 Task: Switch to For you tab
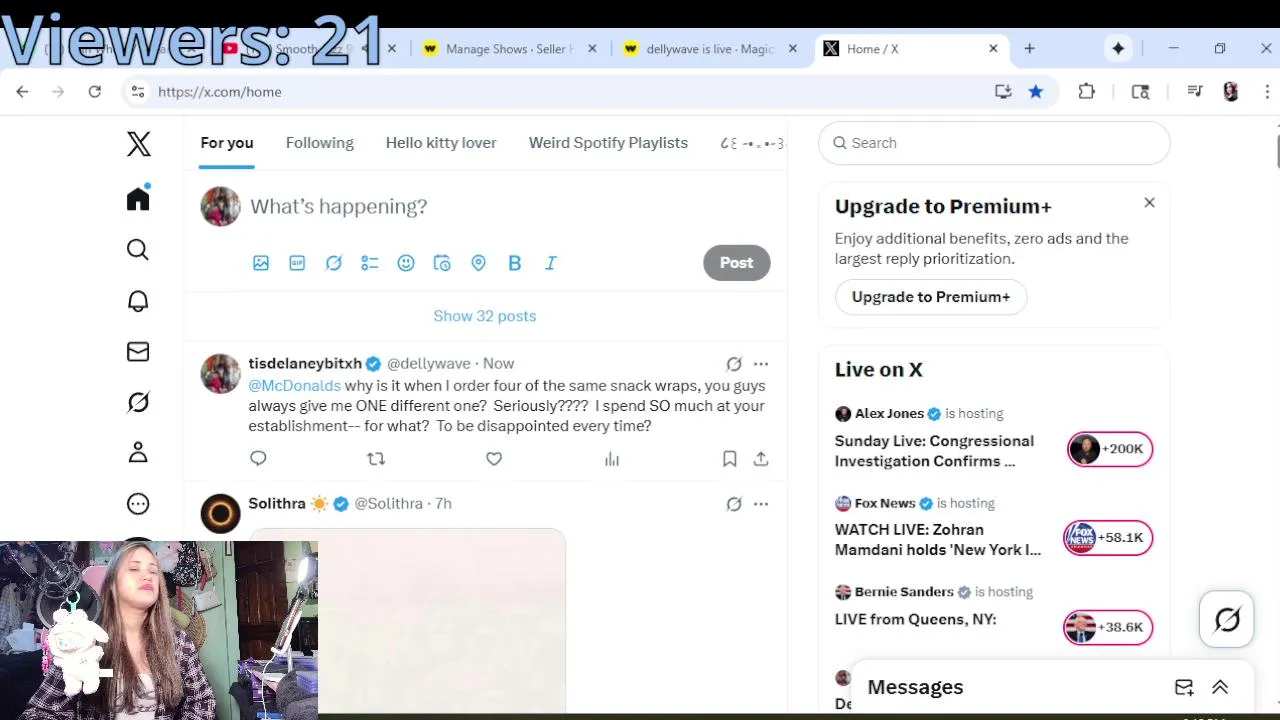tap(227, 143)
